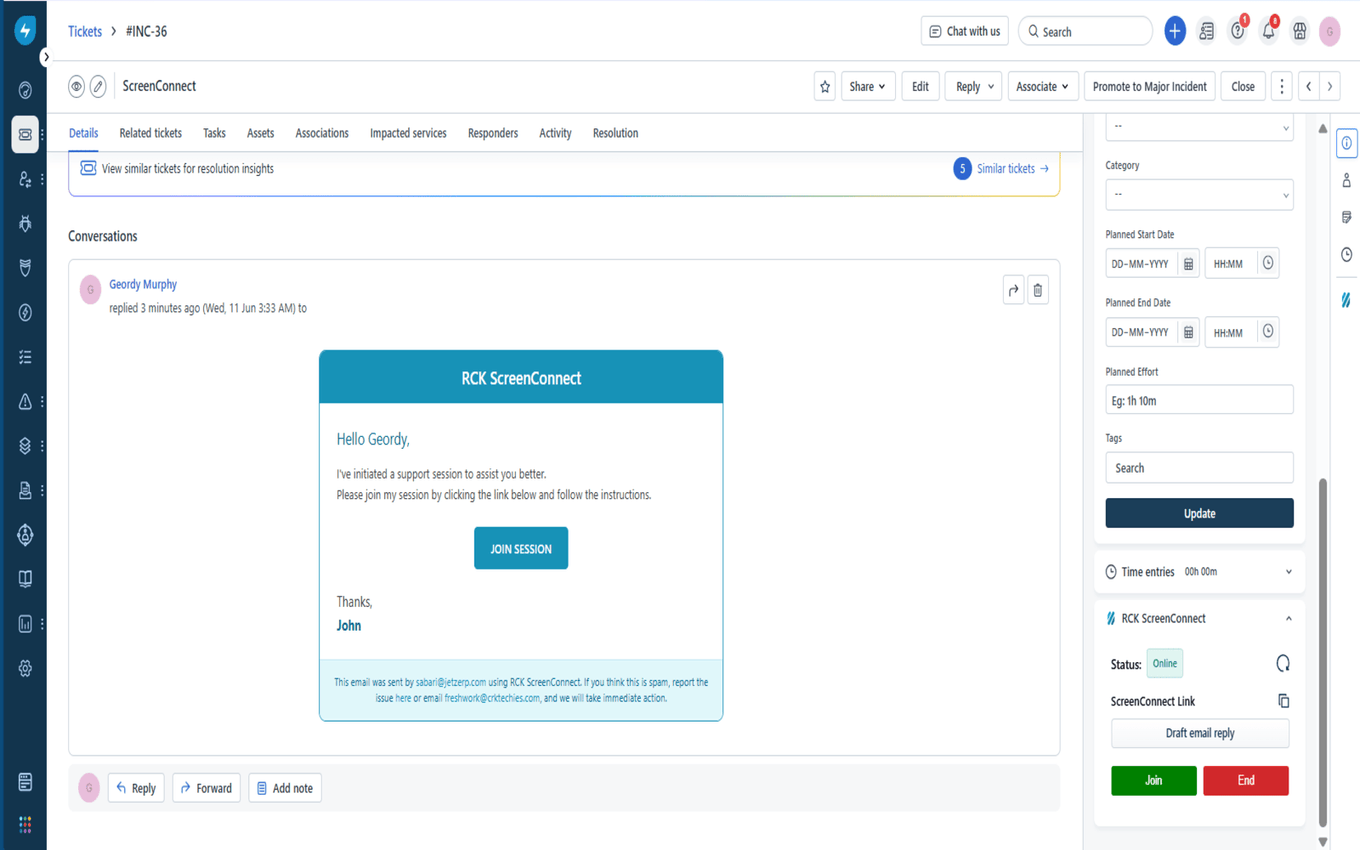Click the pencil edit icon beside ScreenConnect
The height and width of the screenshot is (850, 1360).
point(98,86)
